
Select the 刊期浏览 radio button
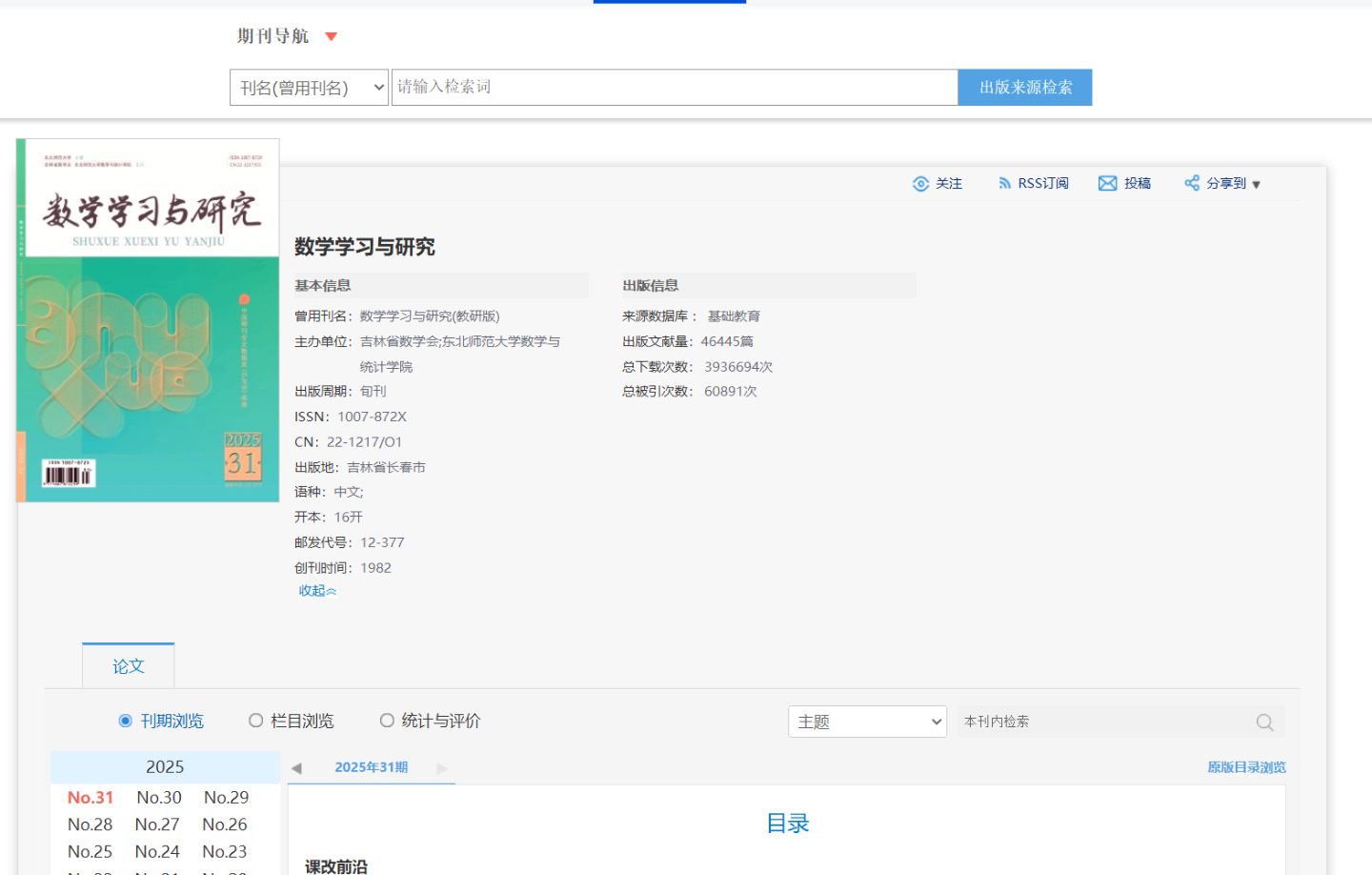(x=125, y=721)
